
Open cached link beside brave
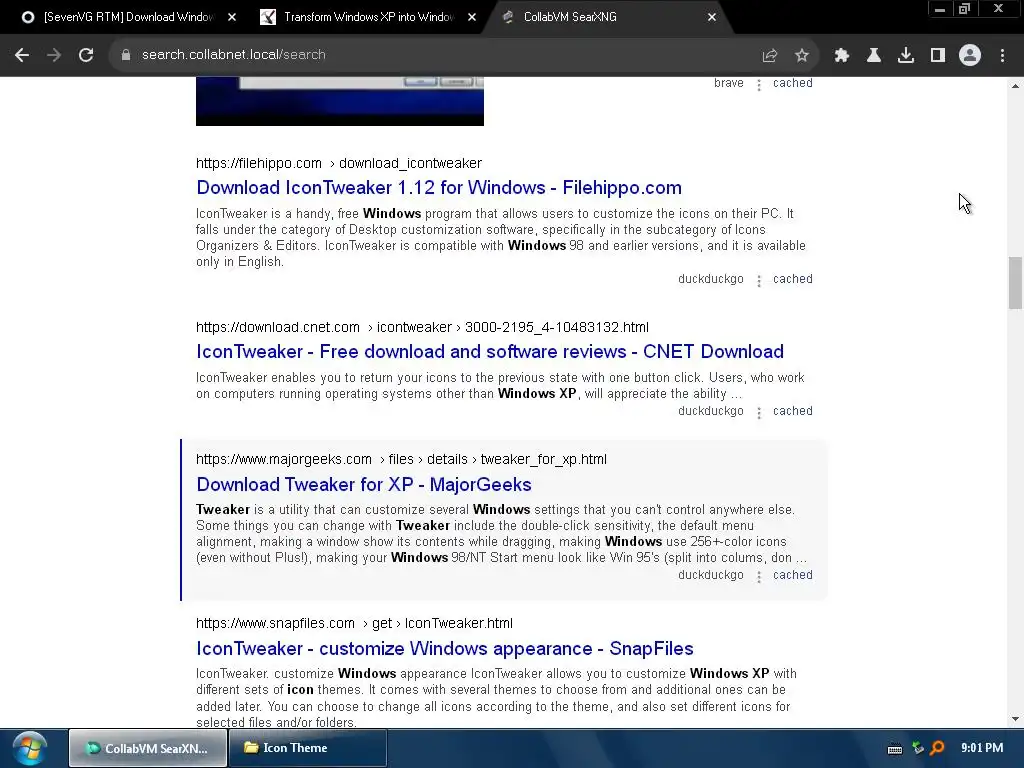[x=793, y=83]
